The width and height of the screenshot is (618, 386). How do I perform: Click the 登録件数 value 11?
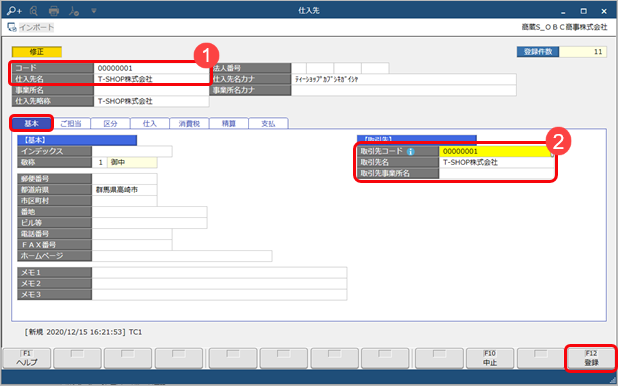click(x=583, y=52)
